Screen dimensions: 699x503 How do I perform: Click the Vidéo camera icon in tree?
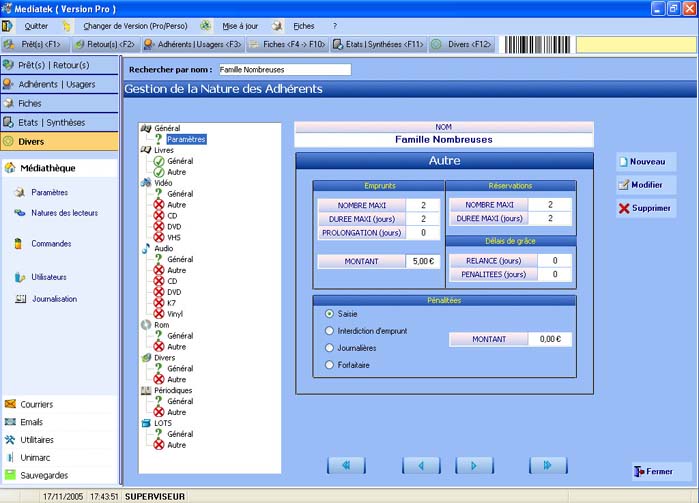coord(146,182)
